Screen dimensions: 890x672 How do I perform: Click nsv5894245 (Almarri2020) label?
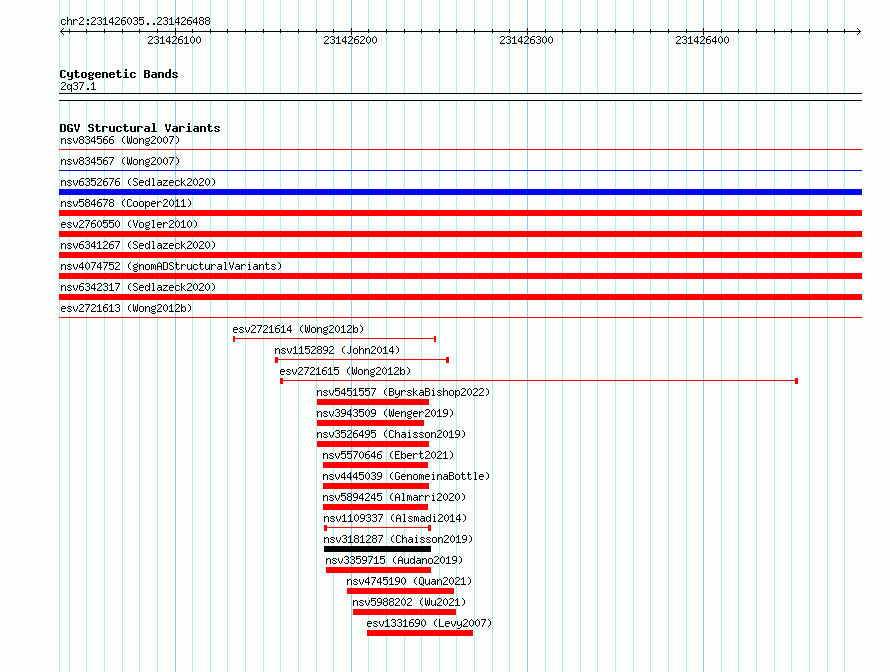[394, 497]
